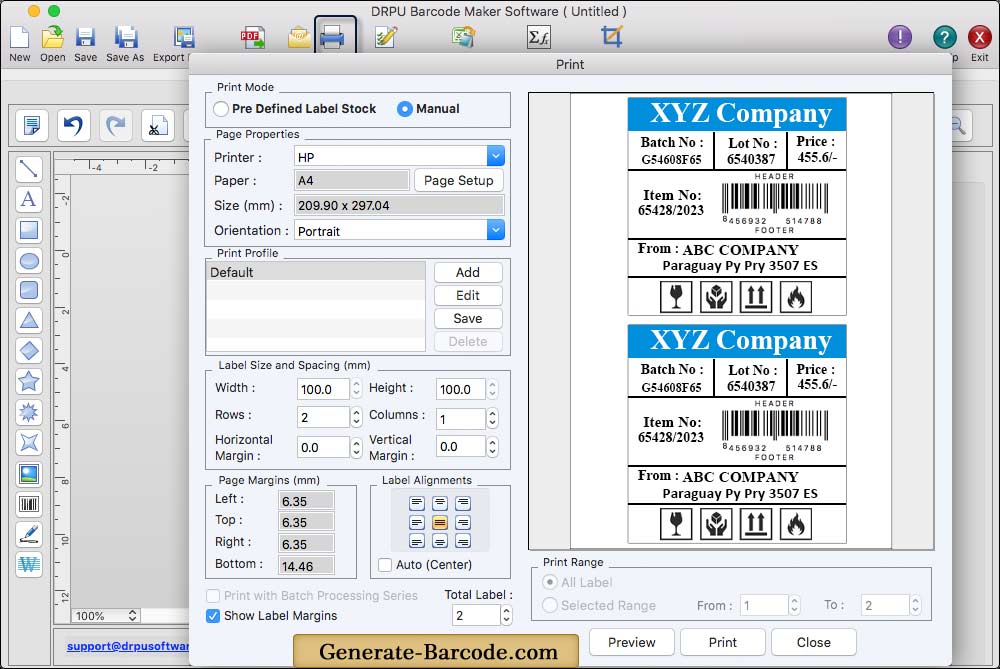Click the label properties note icon

click(31, 125)
